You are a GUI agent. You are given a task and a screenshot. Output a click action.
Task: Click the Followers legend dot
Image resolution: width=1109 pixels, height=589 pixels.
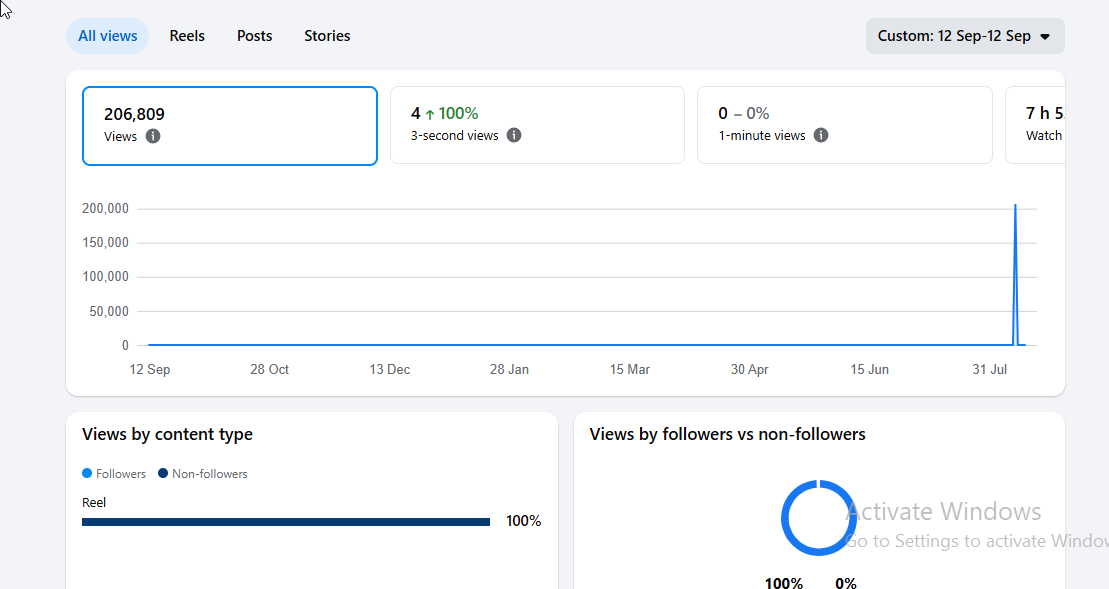click(87, 473)
